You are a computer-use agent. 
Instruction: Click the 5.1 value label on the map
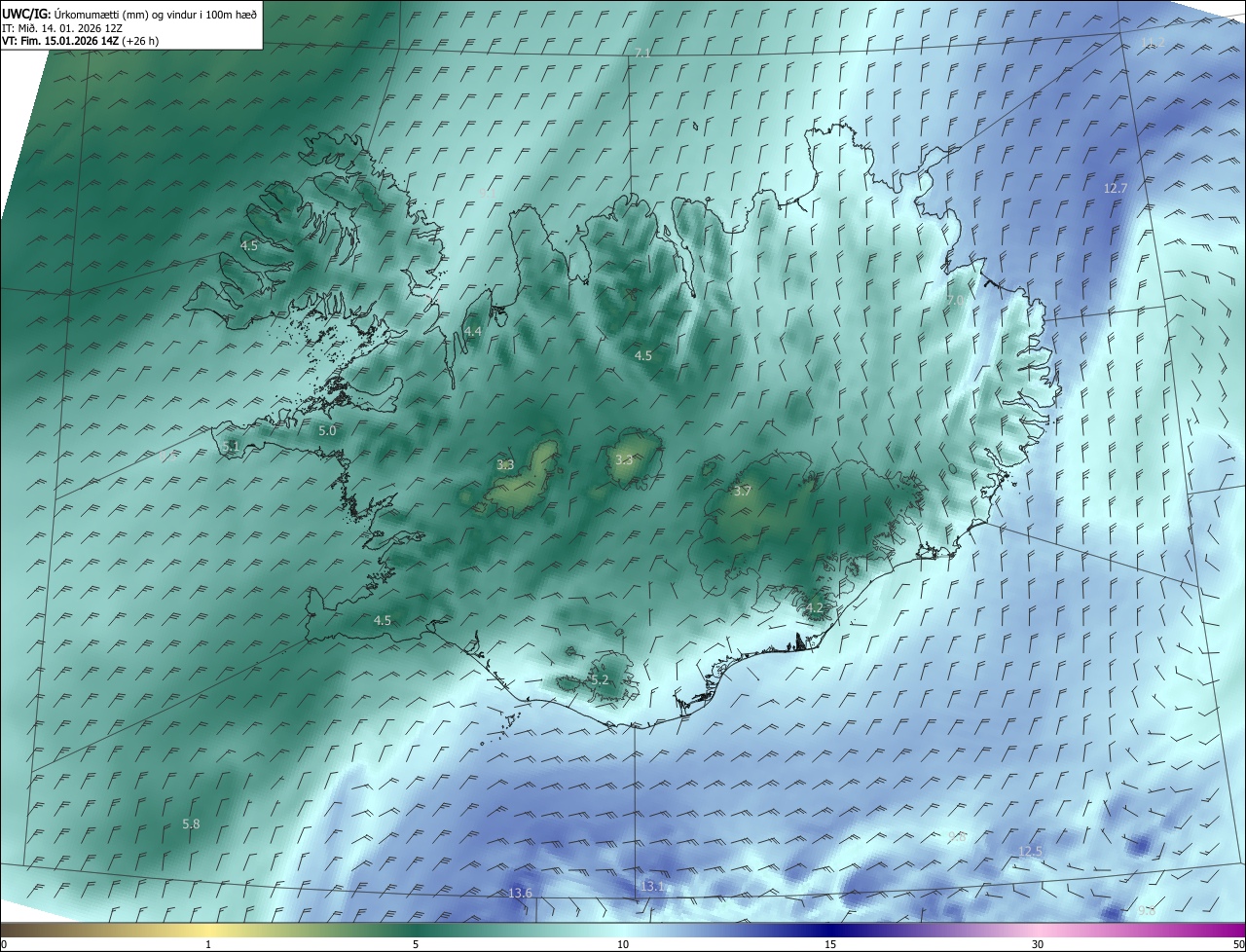pyautogui.click(x=231, y=446)
